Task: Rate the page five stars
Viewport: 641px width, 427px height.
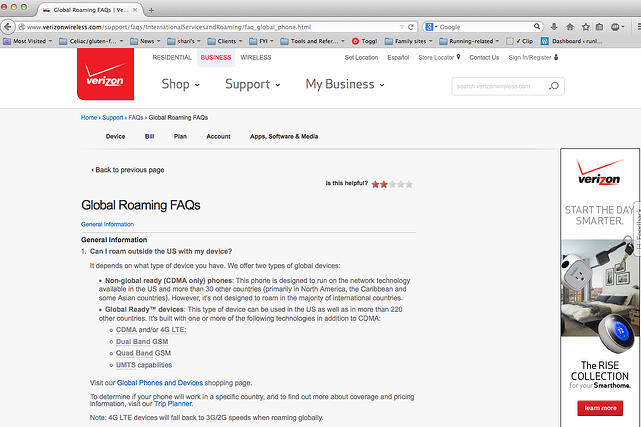Action: point(409,184)
